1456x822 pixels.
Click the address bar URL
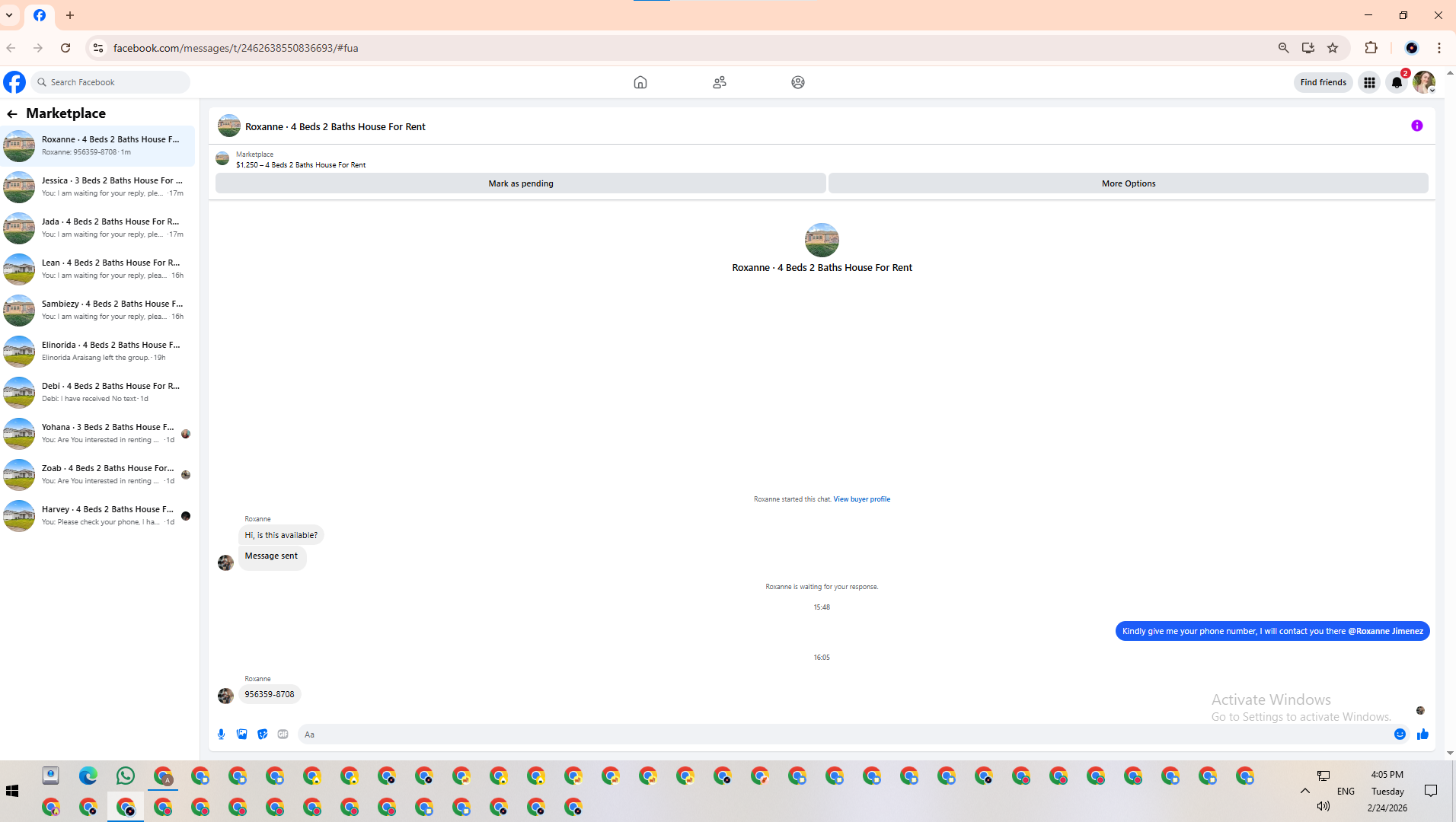[236, 48]
